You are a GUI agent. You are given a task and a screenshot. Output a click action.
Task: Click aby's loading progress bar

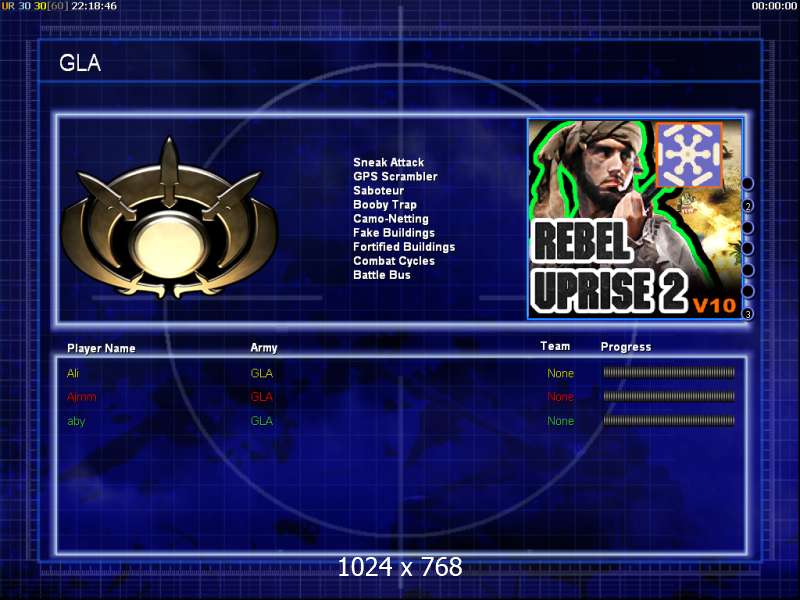click(x=669, y=421)
